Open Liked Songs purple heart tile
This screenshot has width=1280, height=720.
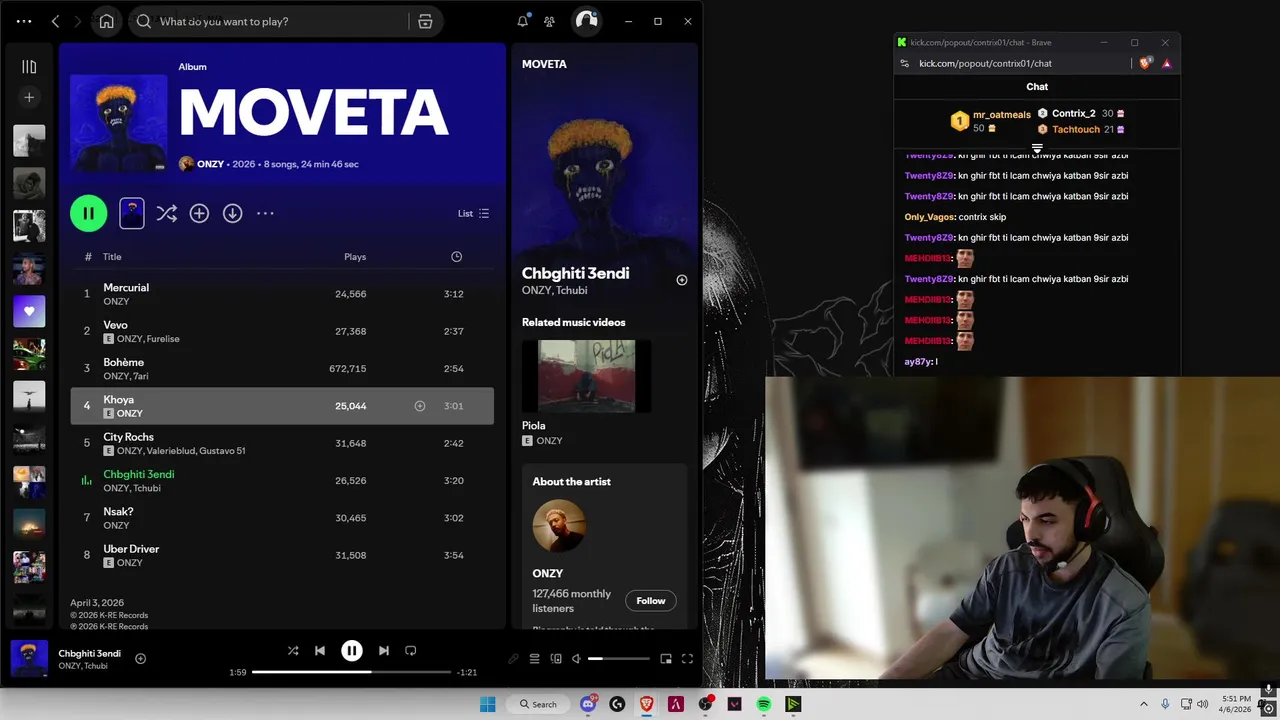coord(29,311)
